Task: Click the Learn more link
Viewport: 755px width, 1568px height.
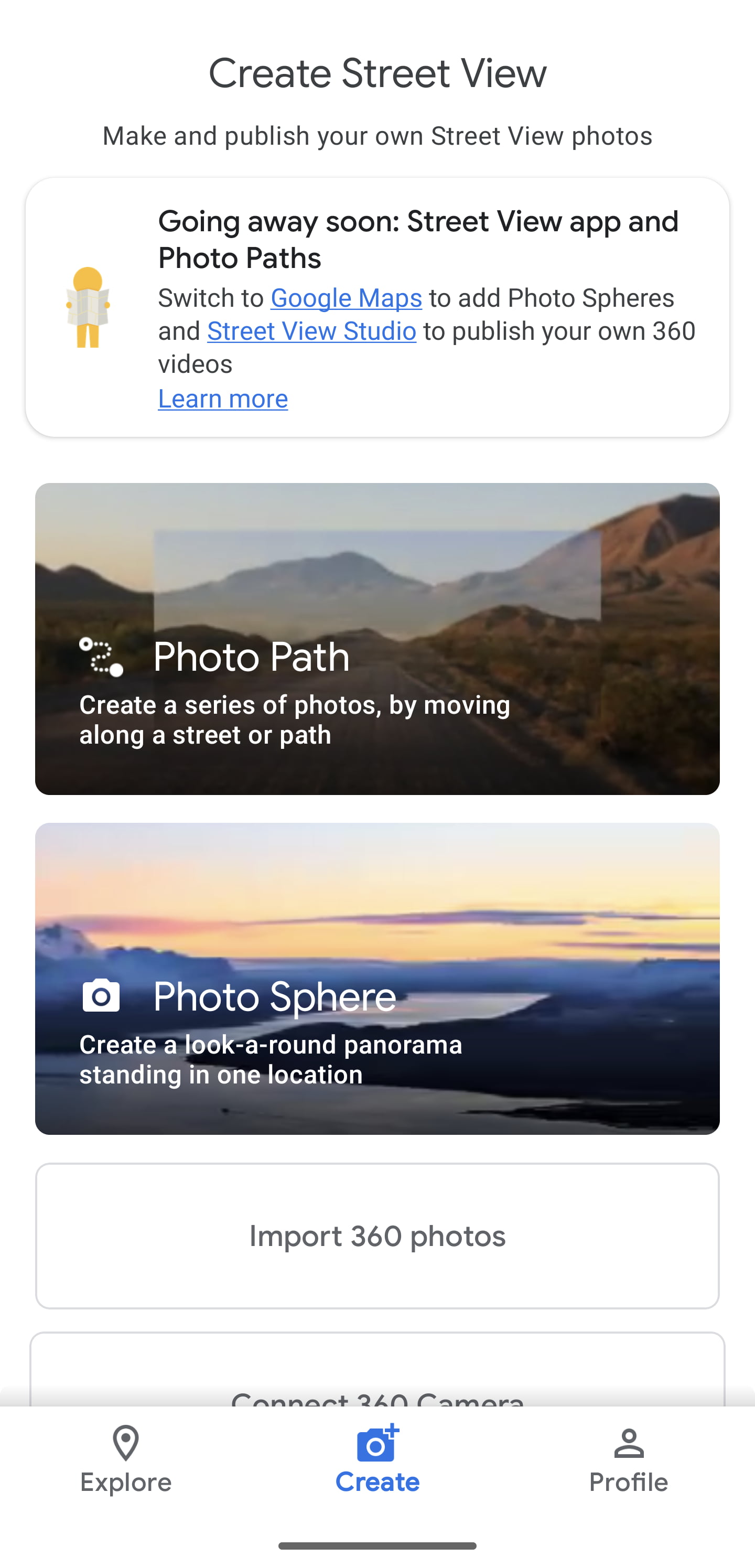Action: 223,398
